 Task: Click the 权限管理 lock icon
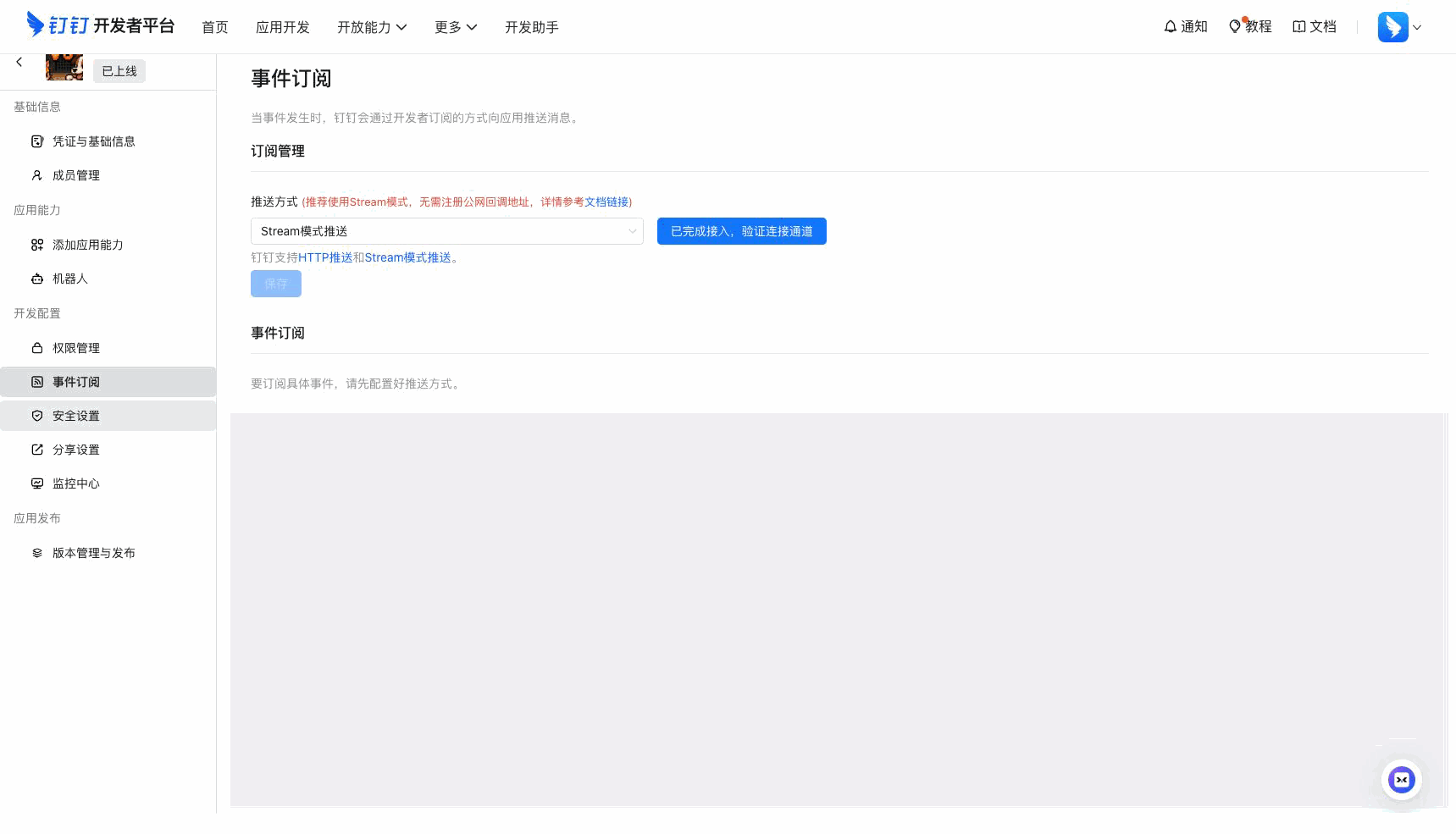click(37, 348)
